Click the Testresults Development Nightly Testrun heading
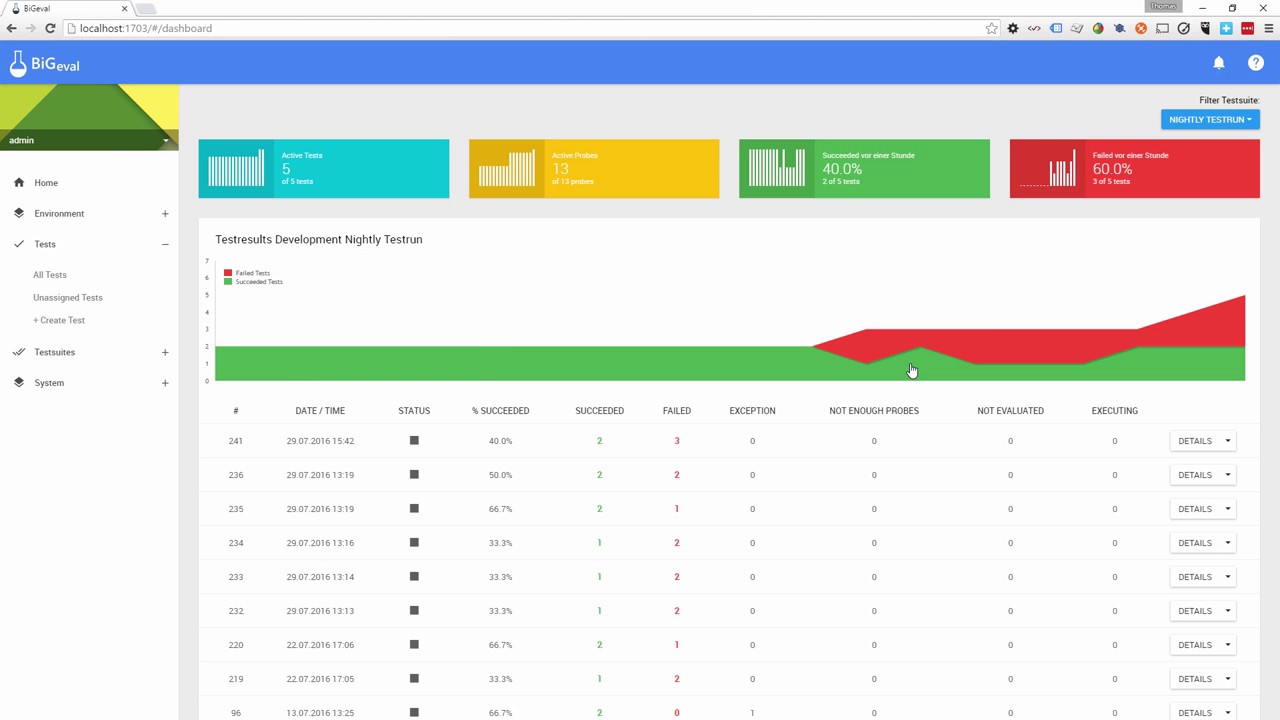1280x720 pixels. [319, 239]
